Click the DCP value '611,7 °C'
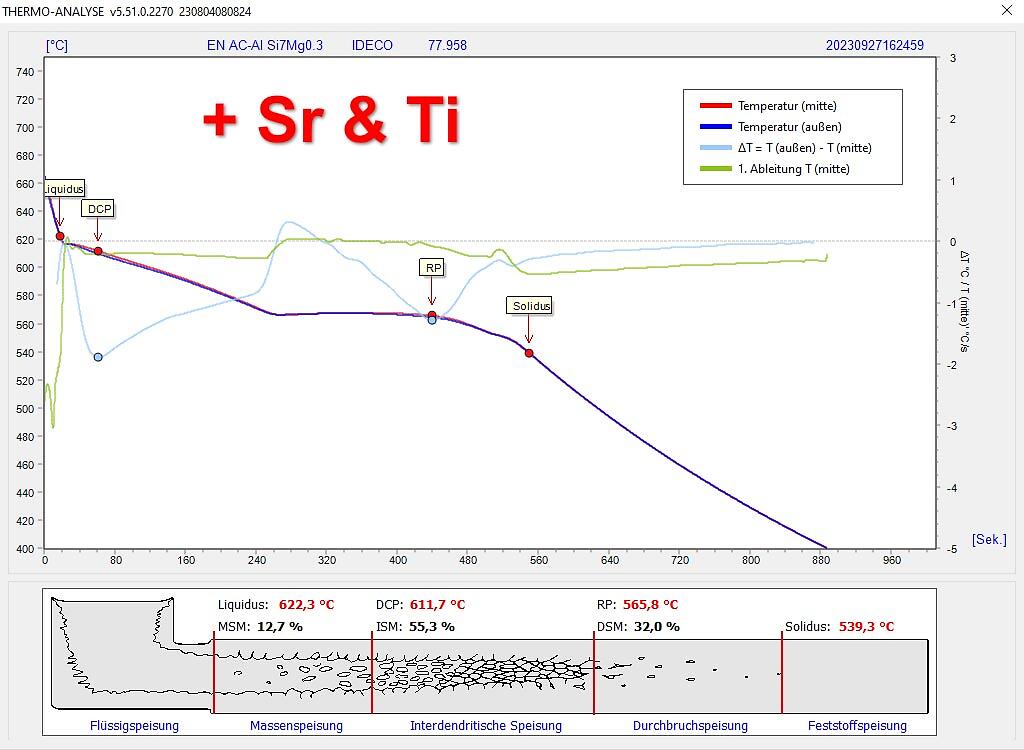Screen dimensions: 1024x750 pos(438,604)
